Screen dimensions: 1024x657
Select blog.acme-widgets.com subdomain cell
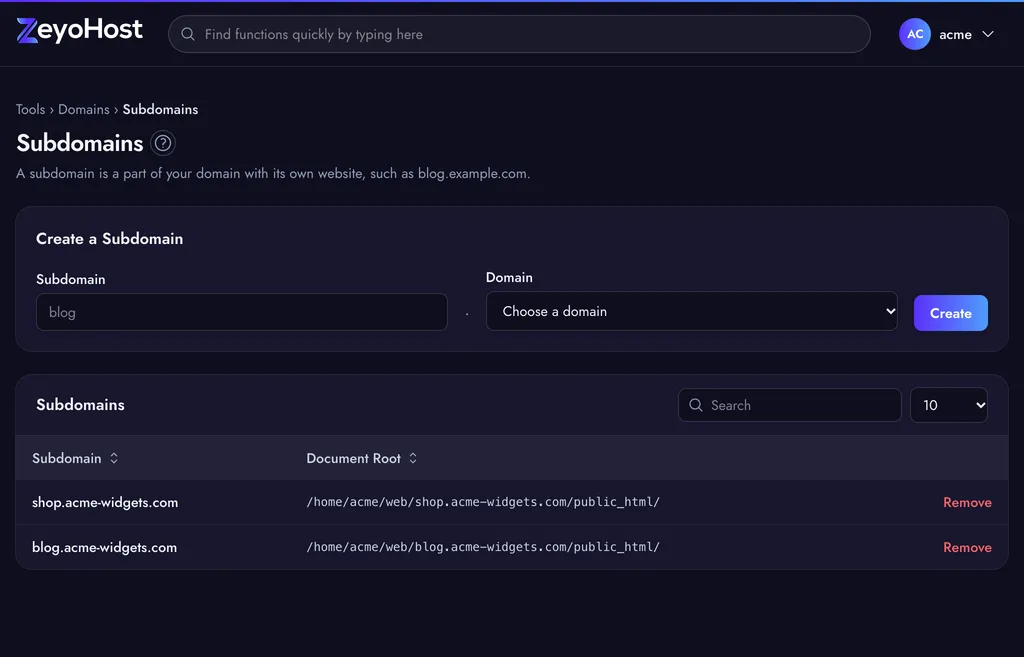[104, 547]
